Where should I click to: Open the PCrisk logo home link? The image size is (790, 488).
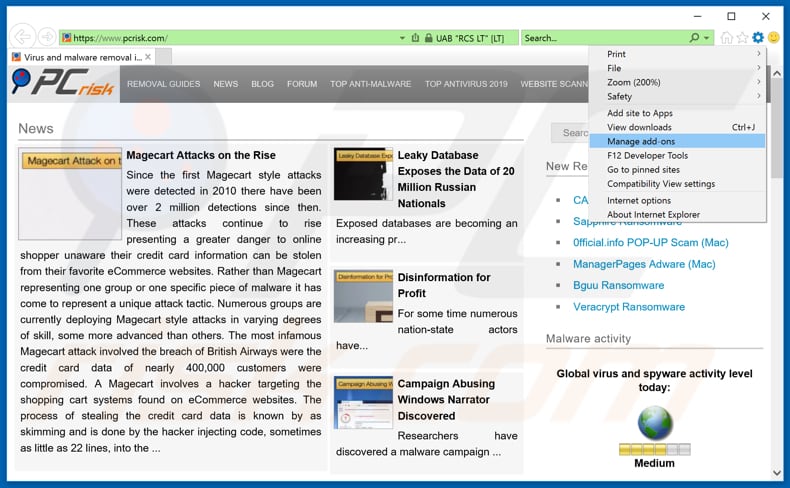tap(63, 83)
